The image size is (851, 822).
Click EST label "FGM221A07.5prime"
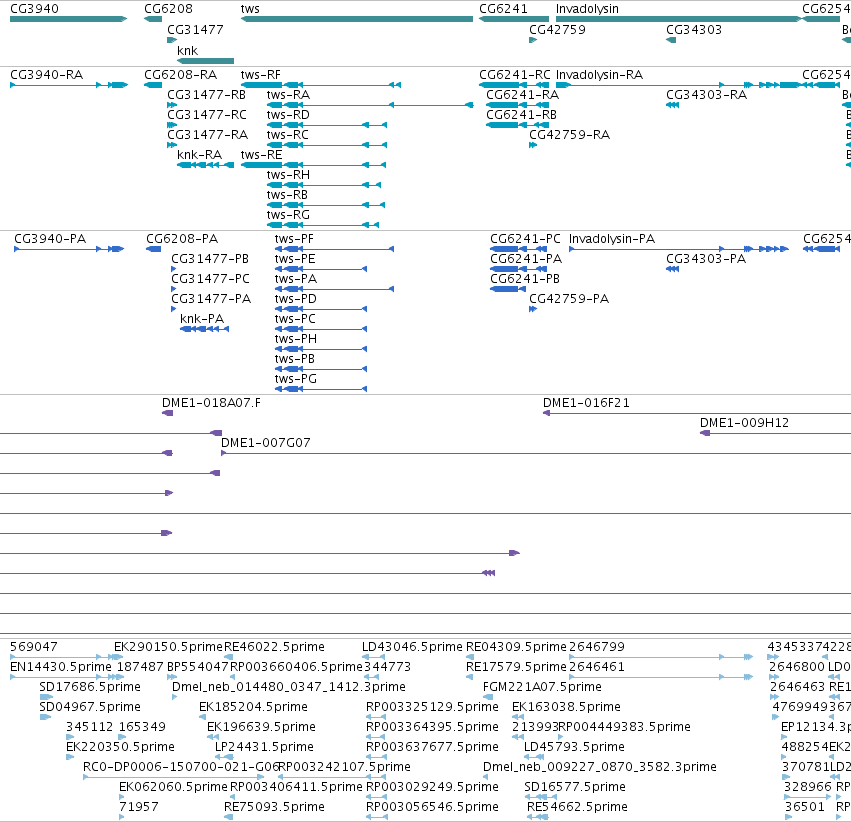point(542,687)
